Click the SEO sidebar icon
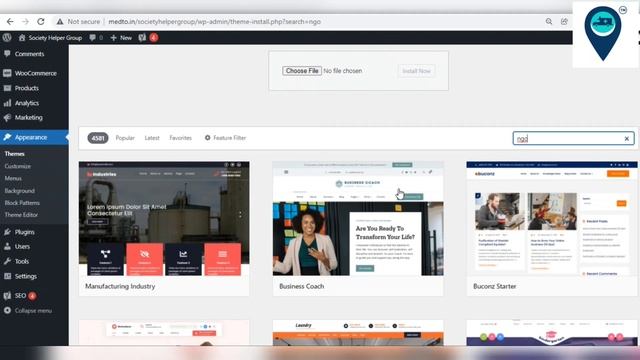The width and height of the screenshot is (640, 360). tap(7, 296)
